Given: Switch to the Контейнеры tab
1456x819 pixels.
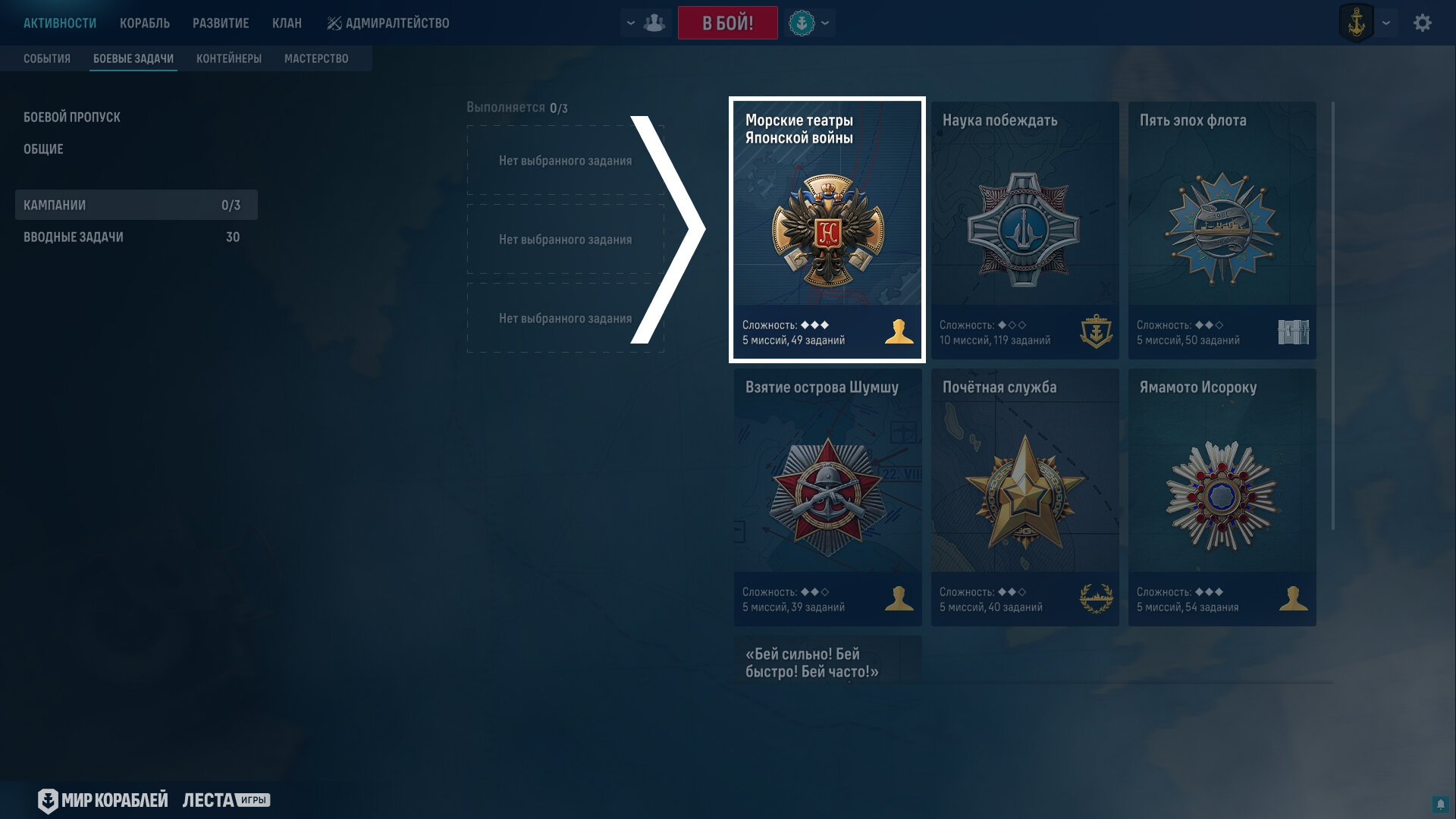Looking at the screenshot, I should click(229, 58).
